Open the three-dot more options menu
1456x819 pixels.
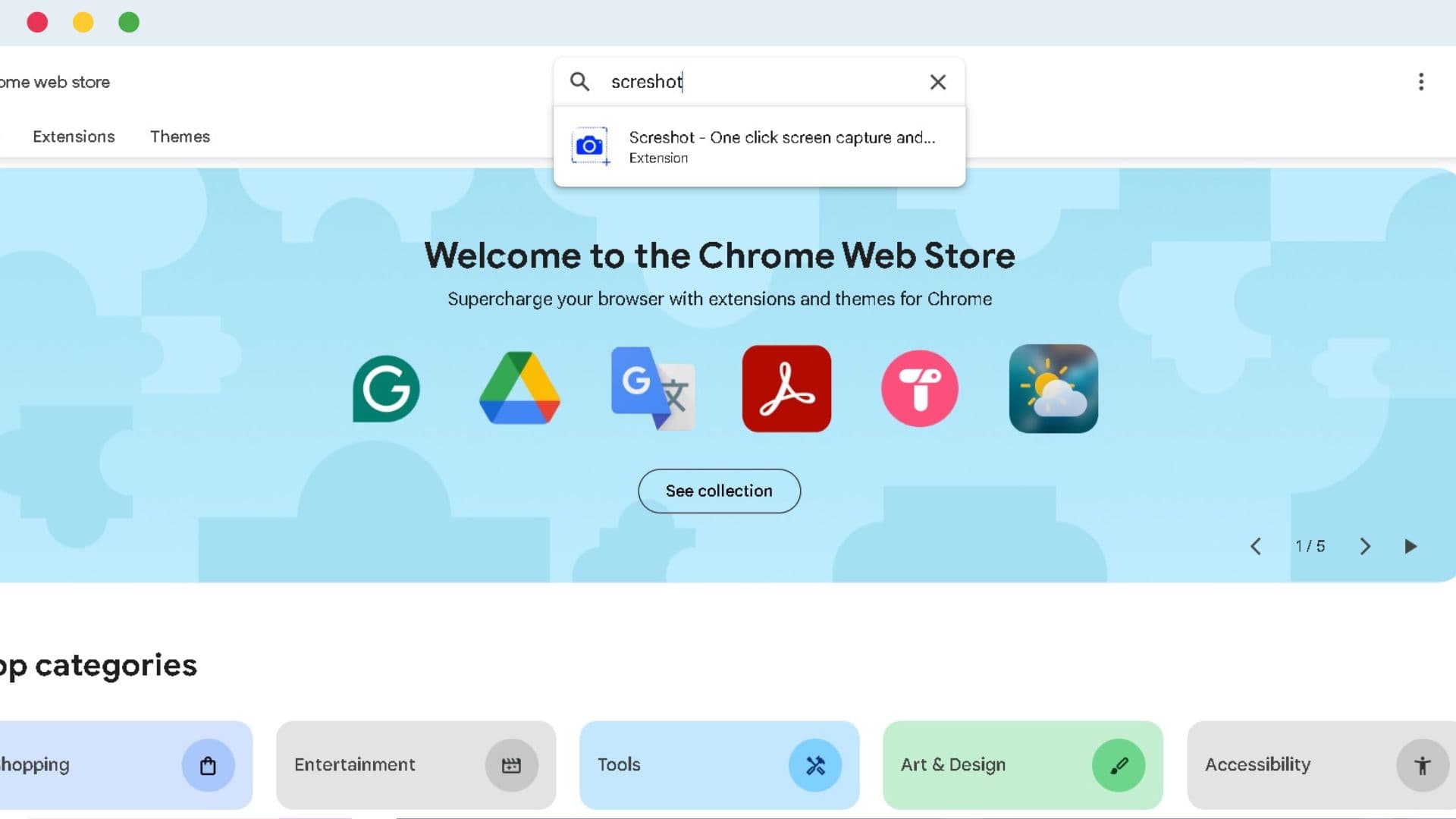(x=1421, y=82)
